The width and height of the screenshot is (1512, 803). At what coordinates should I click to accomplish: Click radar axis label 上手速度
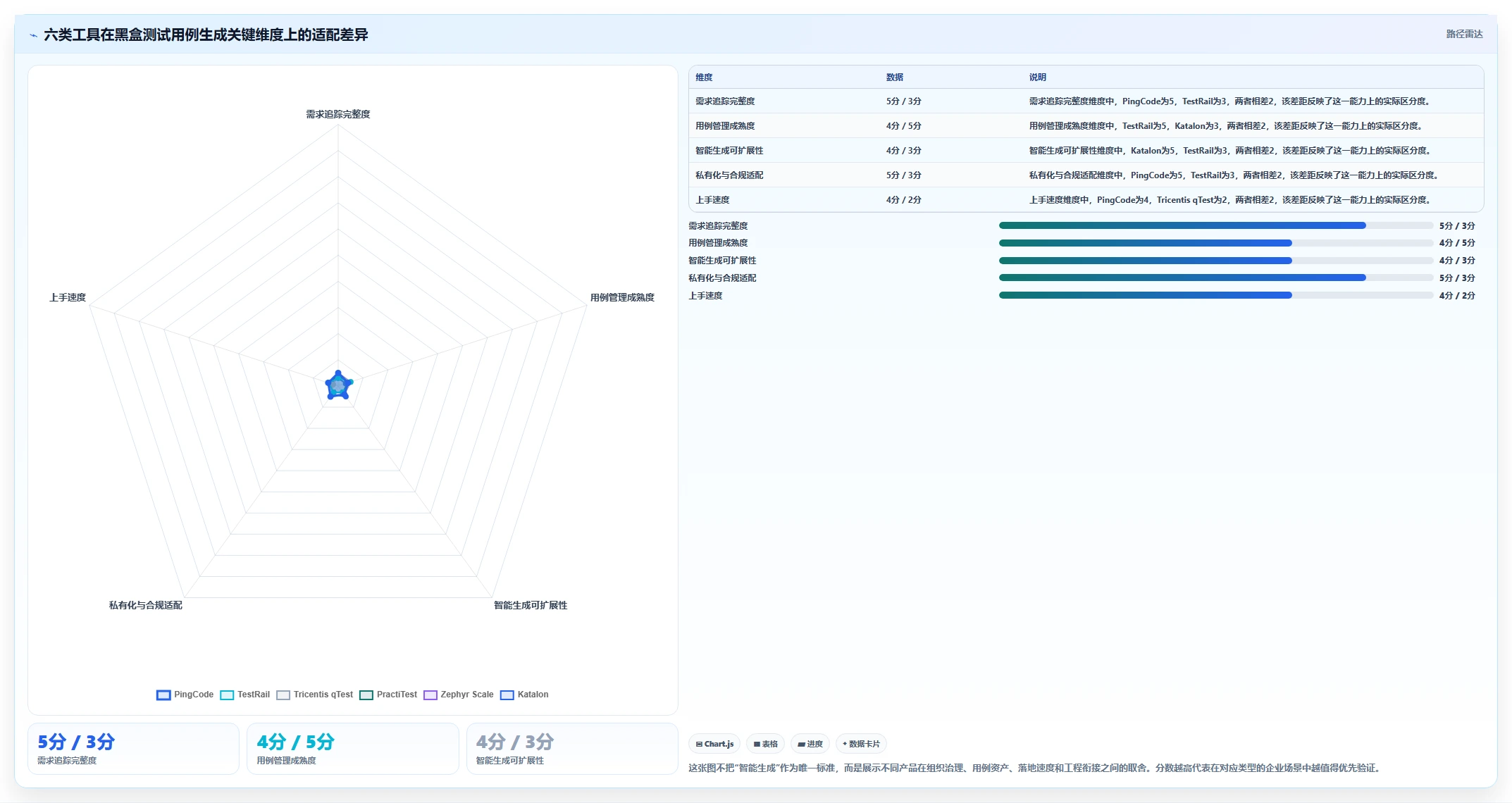pyautogui.click(x=68, y=297)
